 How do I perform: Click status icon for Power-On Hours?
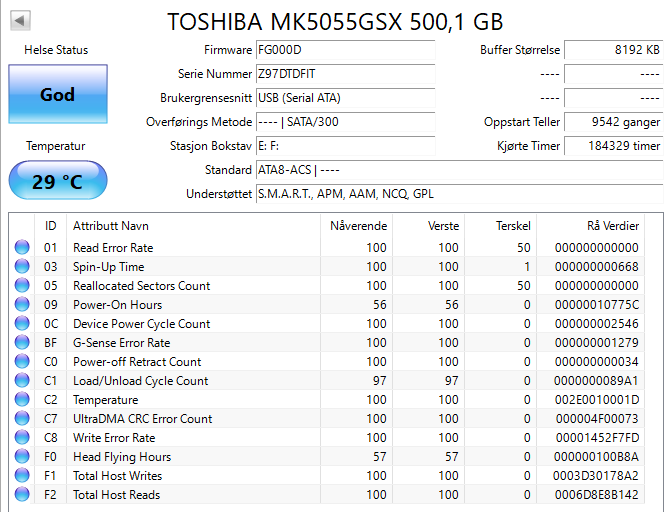point(22,304)
